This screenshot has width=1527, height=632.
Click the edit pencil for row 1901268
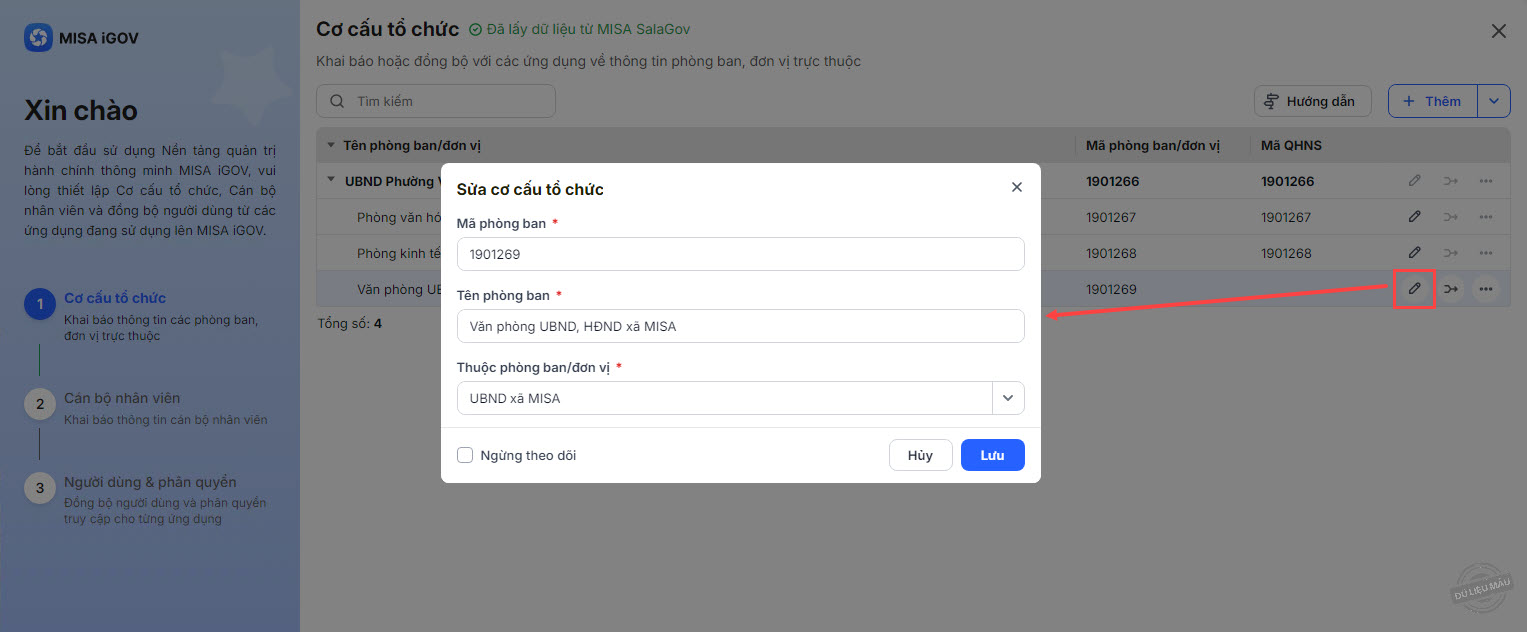1414,253
